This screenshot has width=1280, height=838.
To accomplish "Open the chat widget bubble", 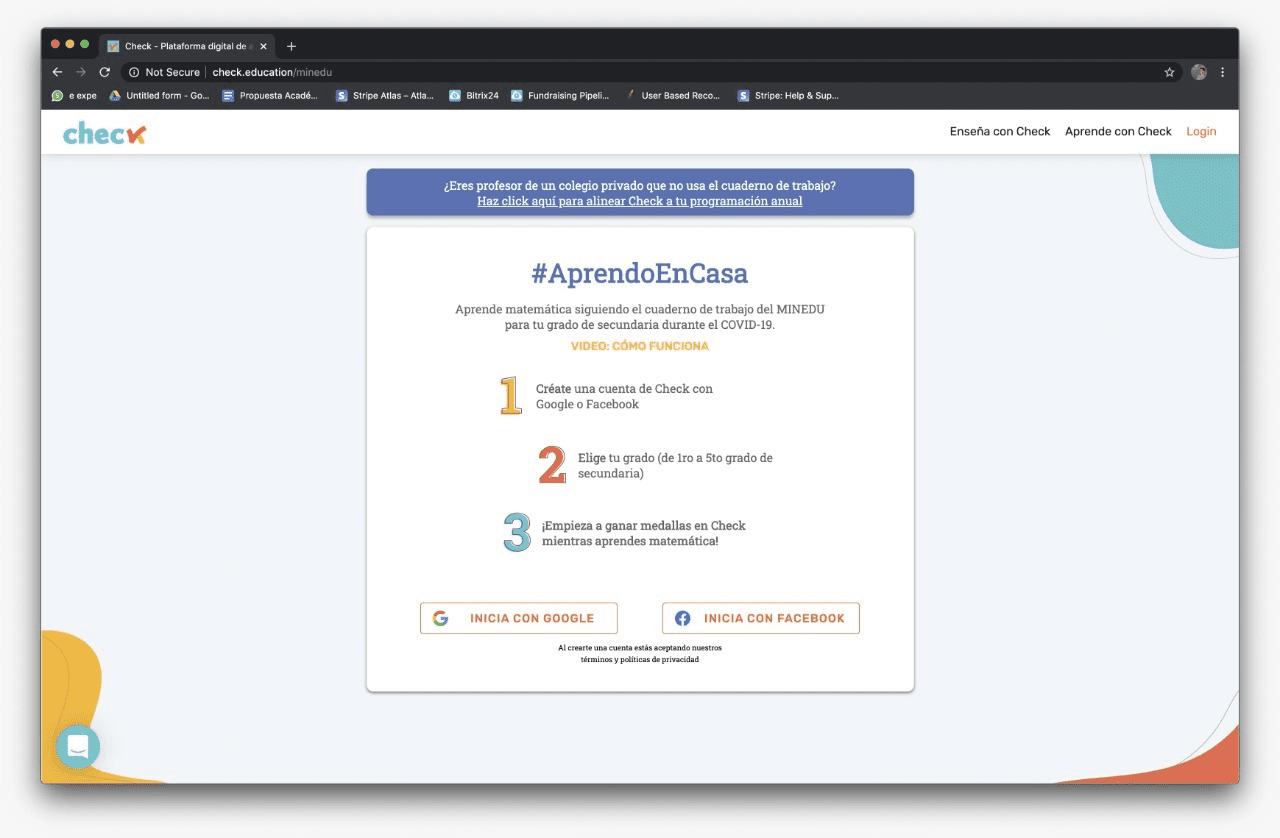I will pyautogui.click(x=78, y=746).
